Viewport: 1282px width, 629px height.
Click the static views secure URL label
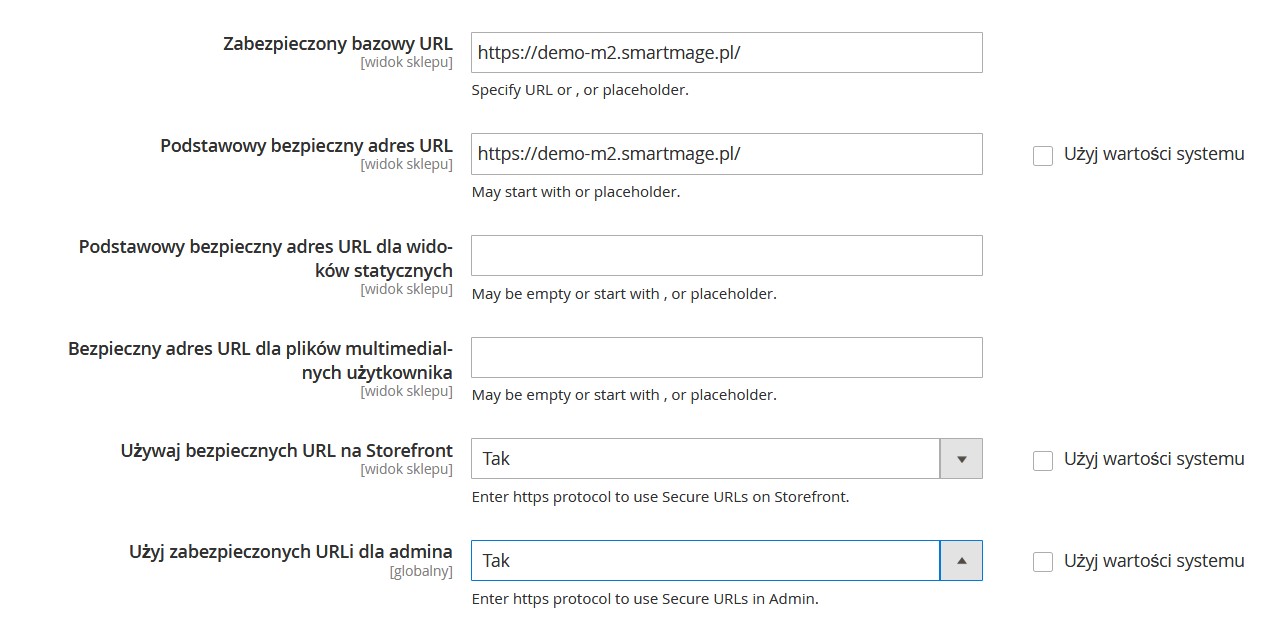[x=266, y=258]
